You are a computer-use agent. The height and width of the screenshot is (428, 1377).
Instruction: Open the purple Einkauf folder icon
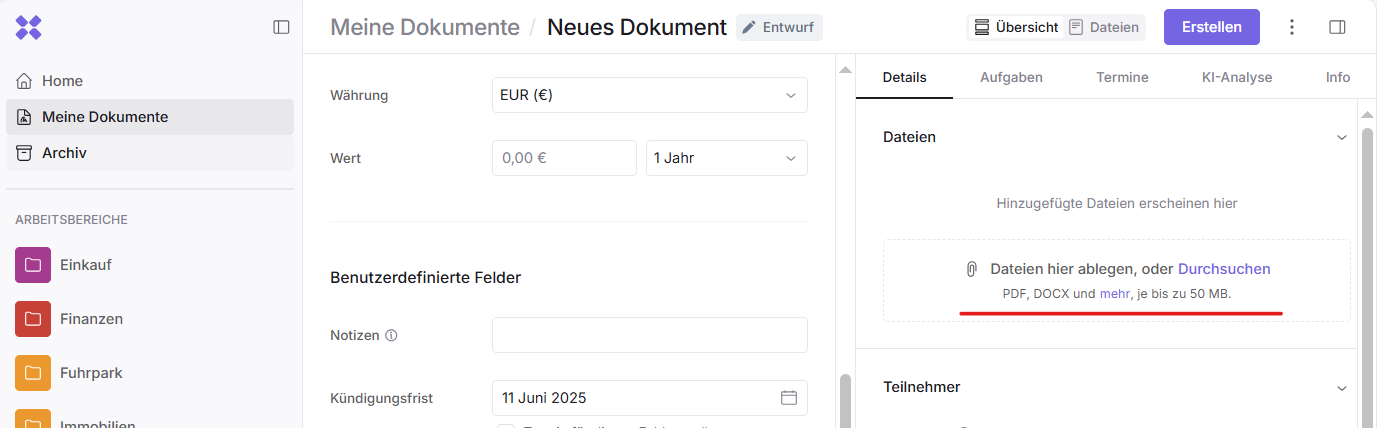[33, 265]
